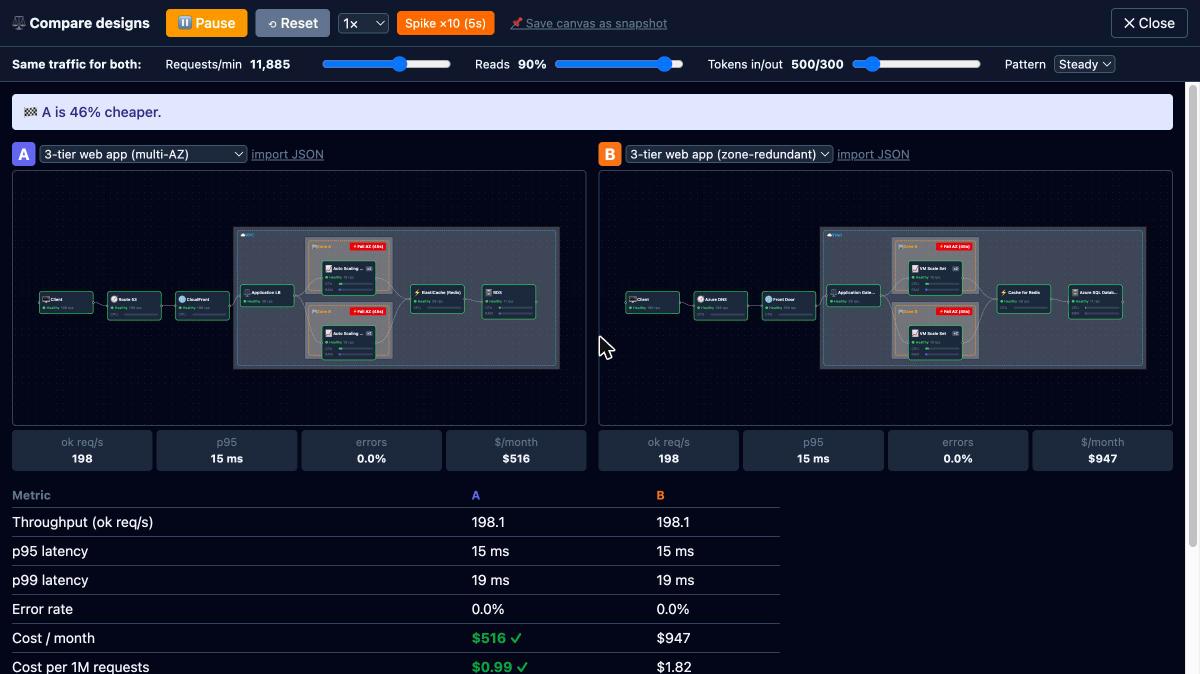Click the orange B design badge

coord(609,154)
